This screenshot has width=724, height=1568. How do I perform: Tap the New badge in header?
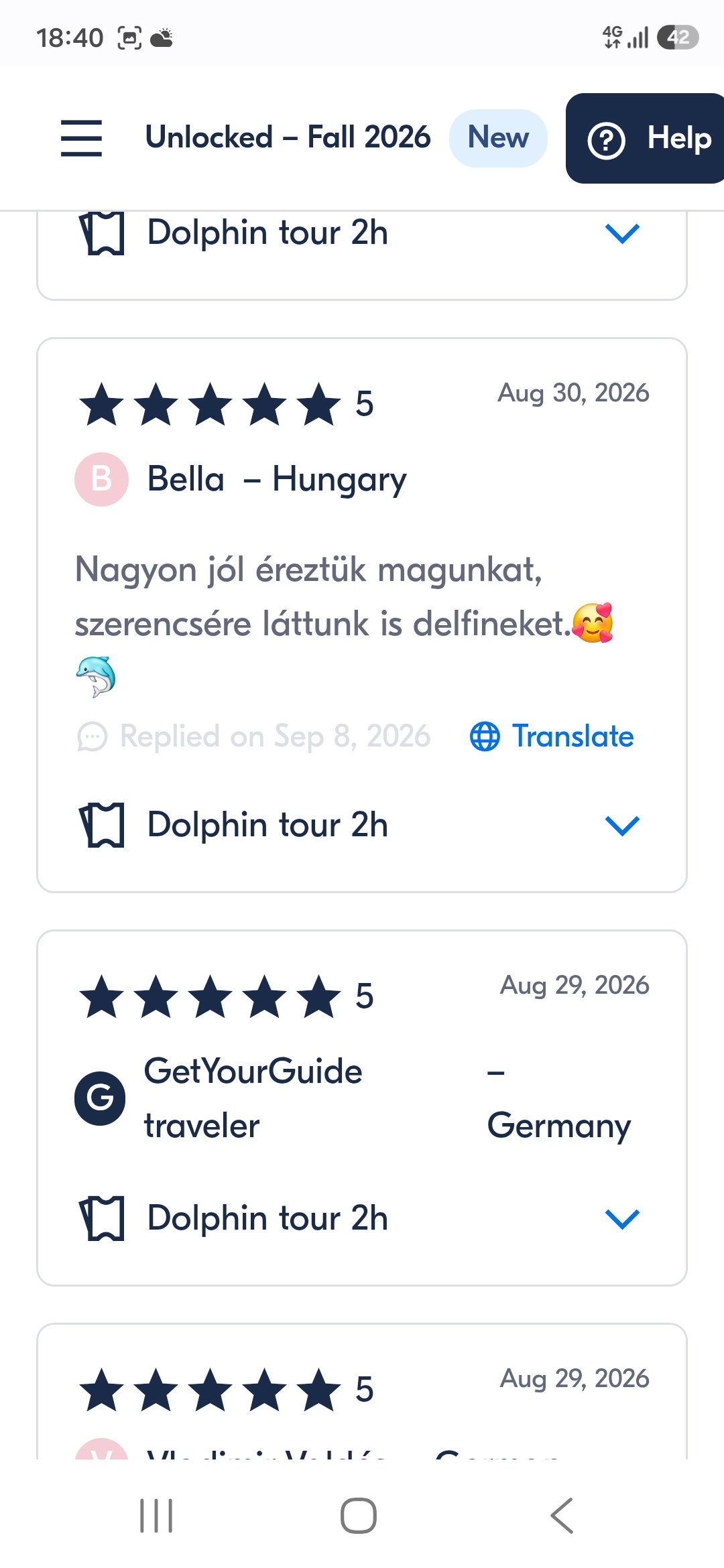[x=498, y=138]
